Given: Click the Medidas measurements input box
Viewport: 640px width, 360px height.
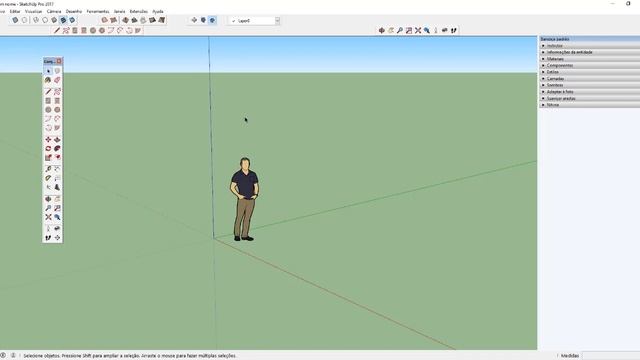Looking at the screenshot, I should pyautogui.click(x=611, y=356).
